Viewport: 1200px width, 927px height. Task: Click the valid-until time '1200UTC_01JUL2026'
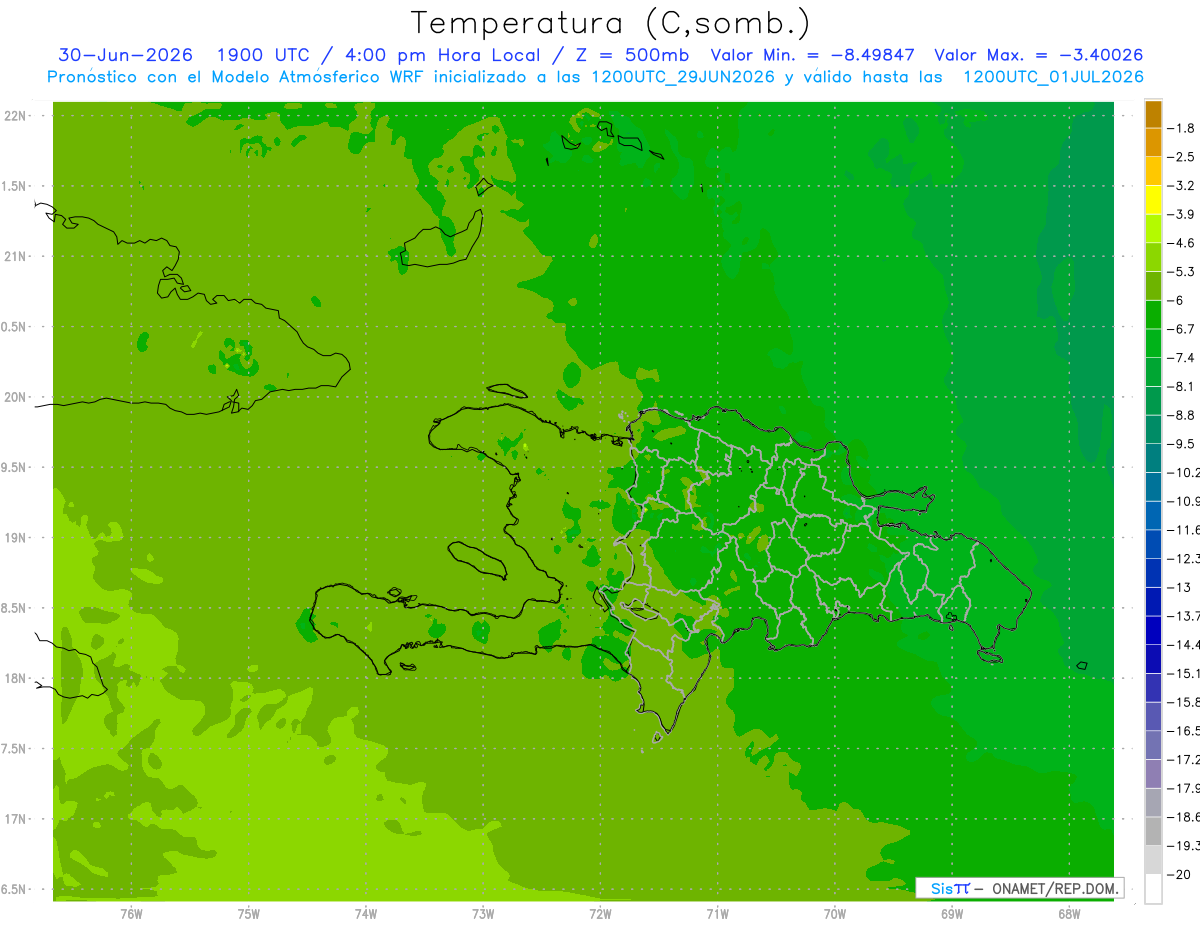pos(1053,77)
